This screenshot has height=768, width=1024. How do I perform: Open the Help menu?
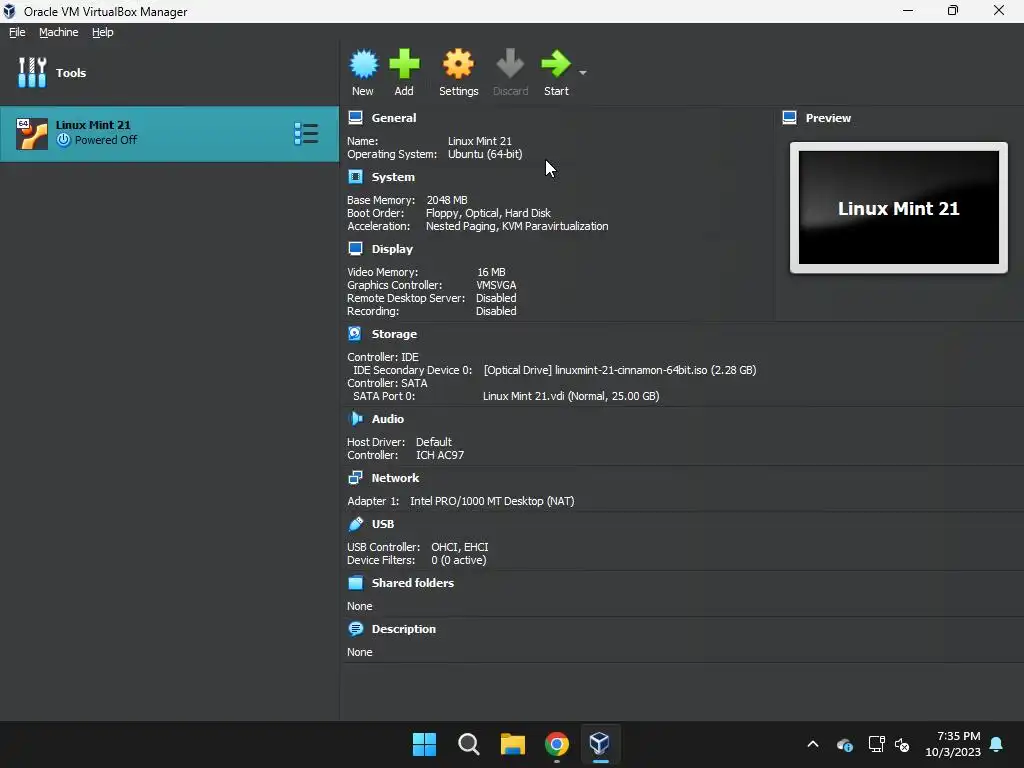click(103, 32)
